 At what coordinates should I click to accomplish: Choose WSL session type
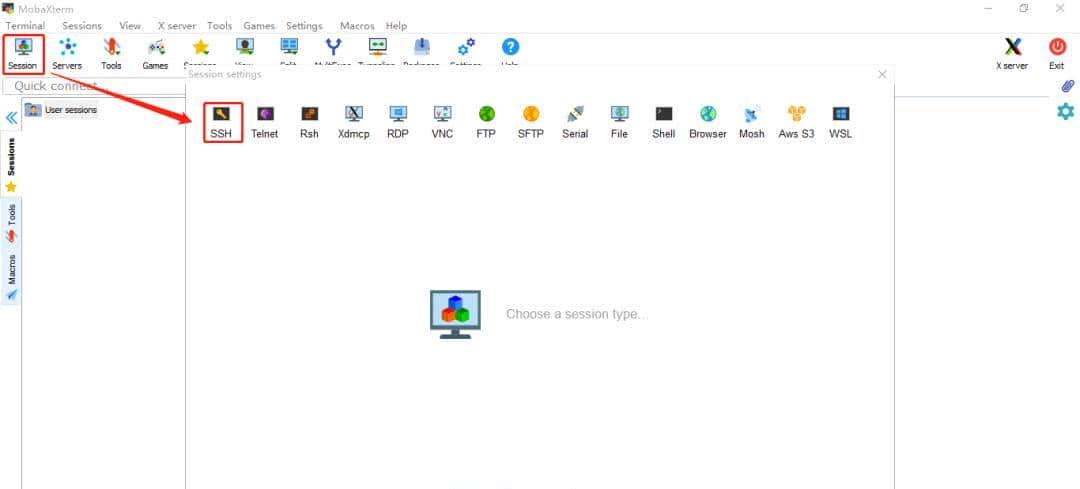tap(840, 123)
